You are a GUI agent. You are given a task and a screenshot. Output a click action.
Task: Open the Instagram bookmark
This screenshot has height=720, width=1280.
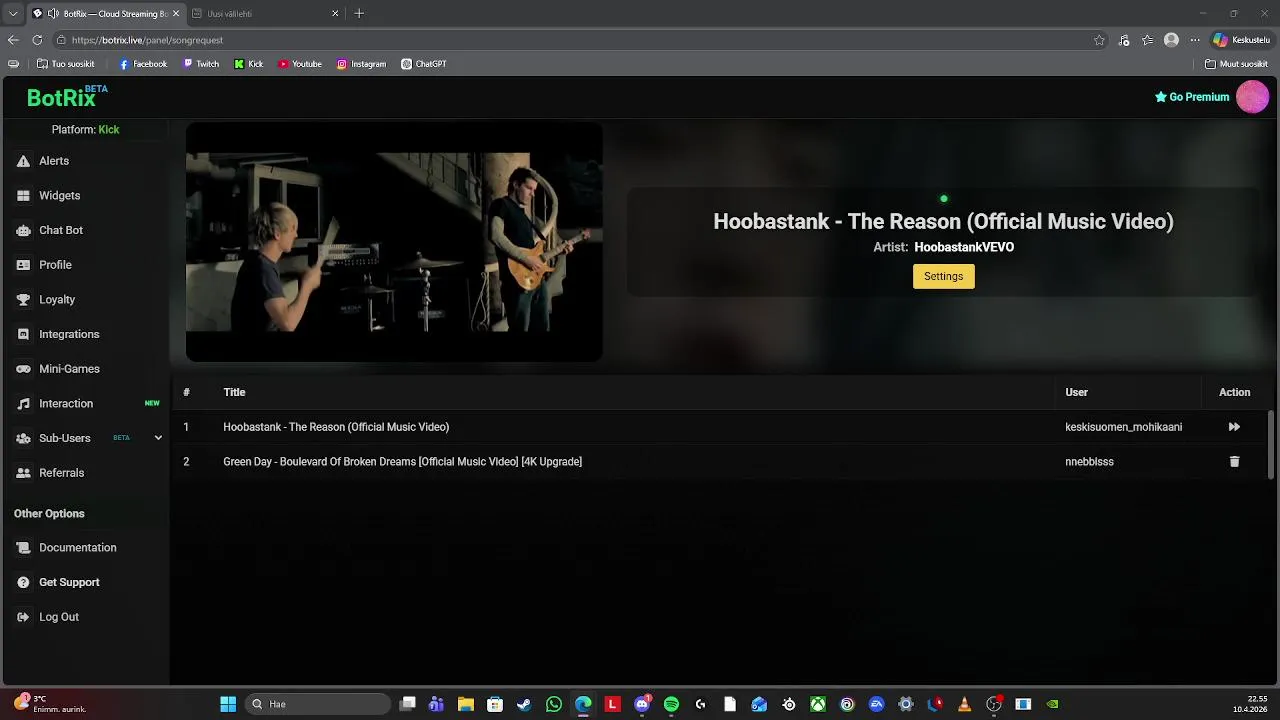click(x=361, y=64)
